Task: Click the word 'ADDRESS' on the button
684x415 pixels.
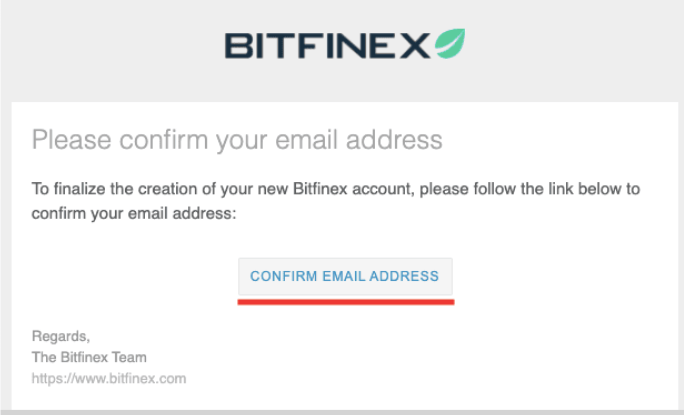Action: (404, 276)
